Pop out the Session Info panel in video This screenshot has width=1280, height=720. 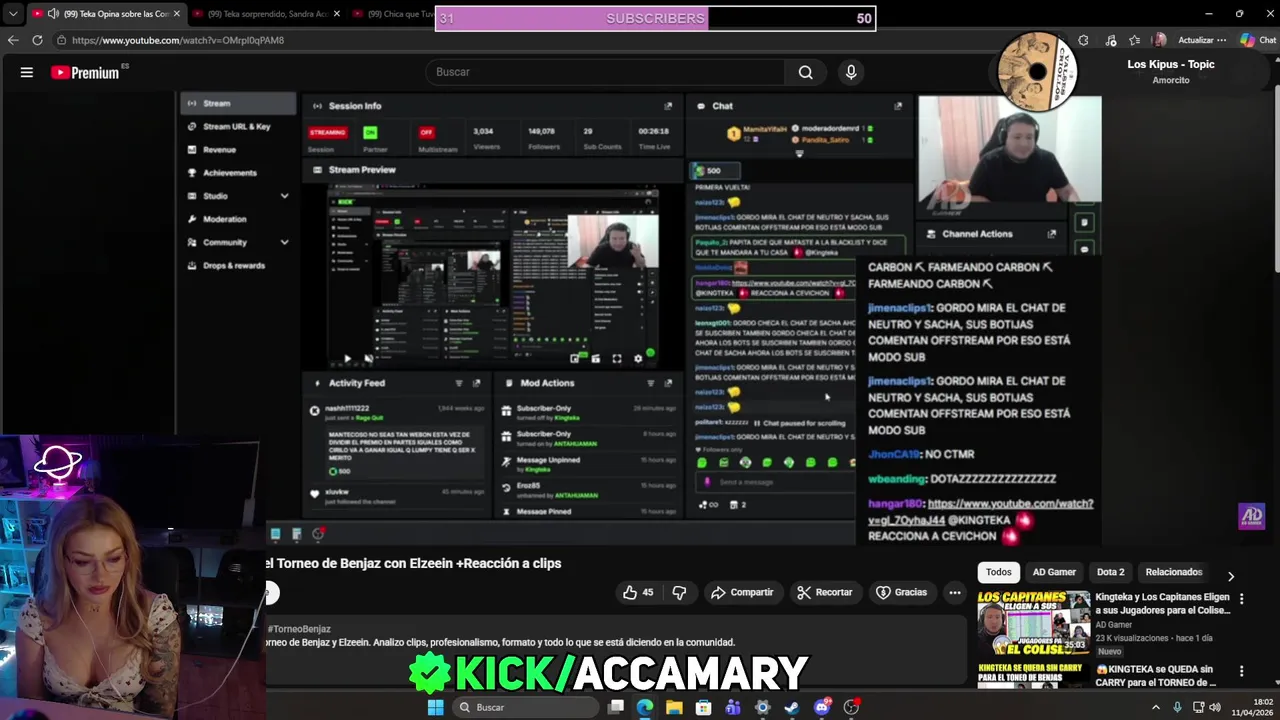coord(668,106)
